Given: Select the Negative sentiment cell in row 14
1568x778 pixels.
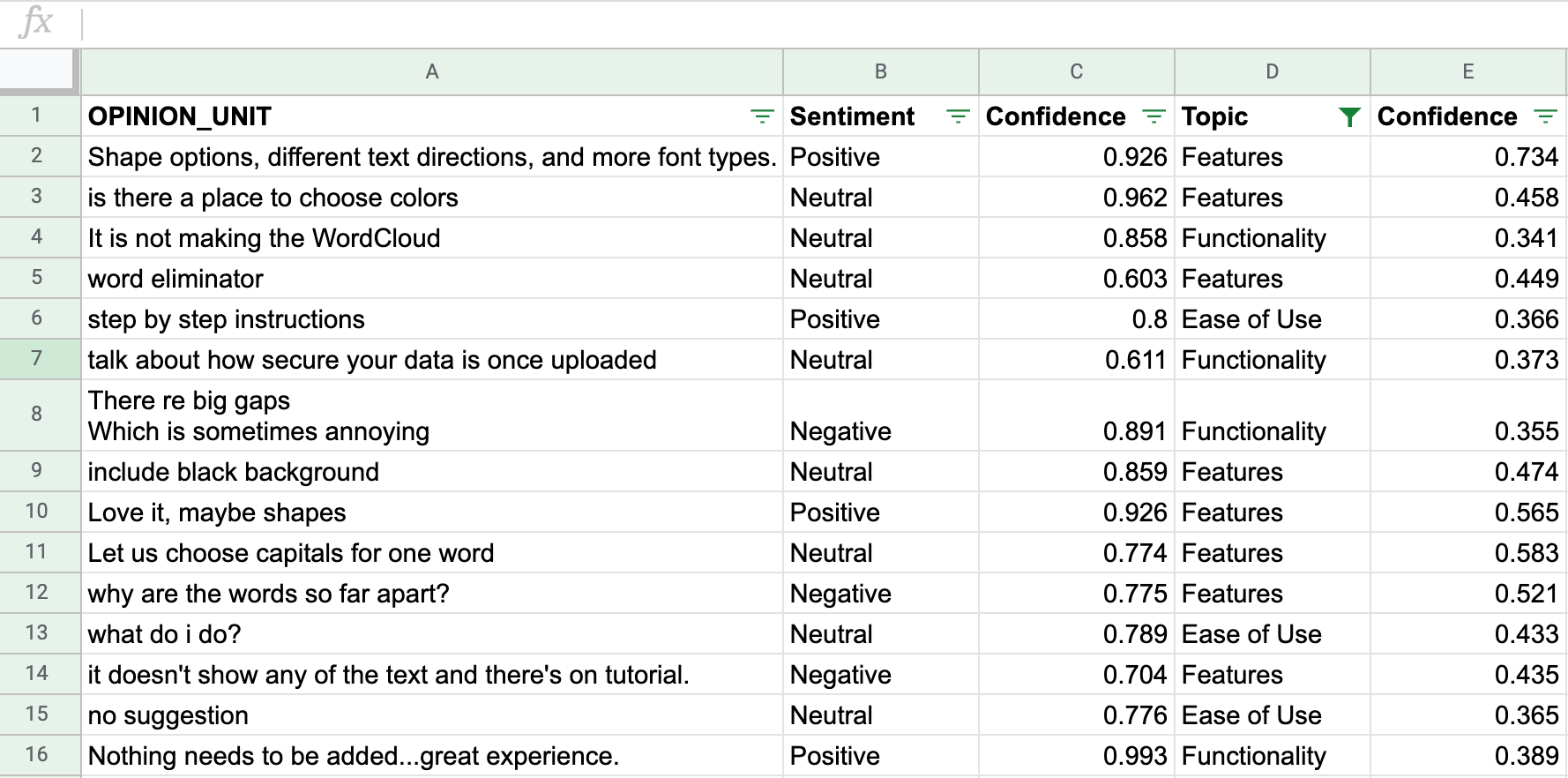Looking at the screenshot, I should pos(880,675).
